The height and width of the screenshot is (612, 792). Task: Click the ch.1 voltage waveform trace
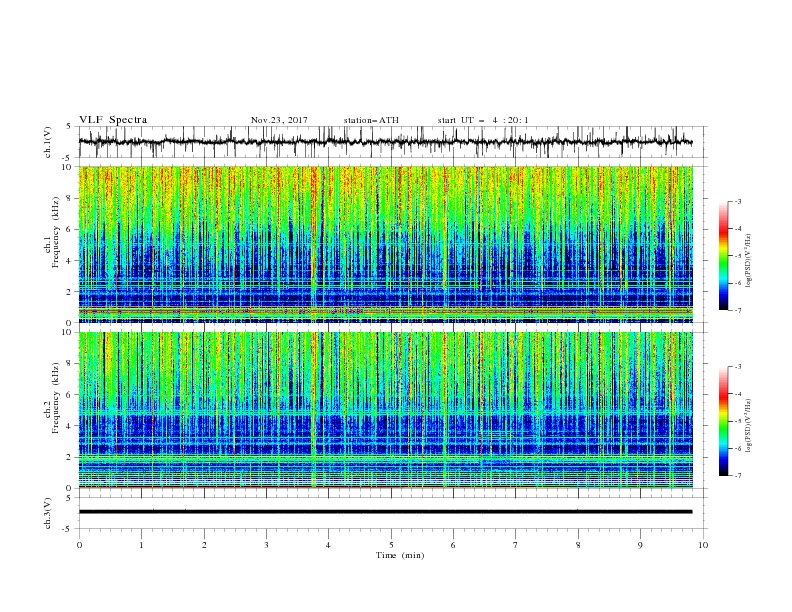(x=385, y=142)
